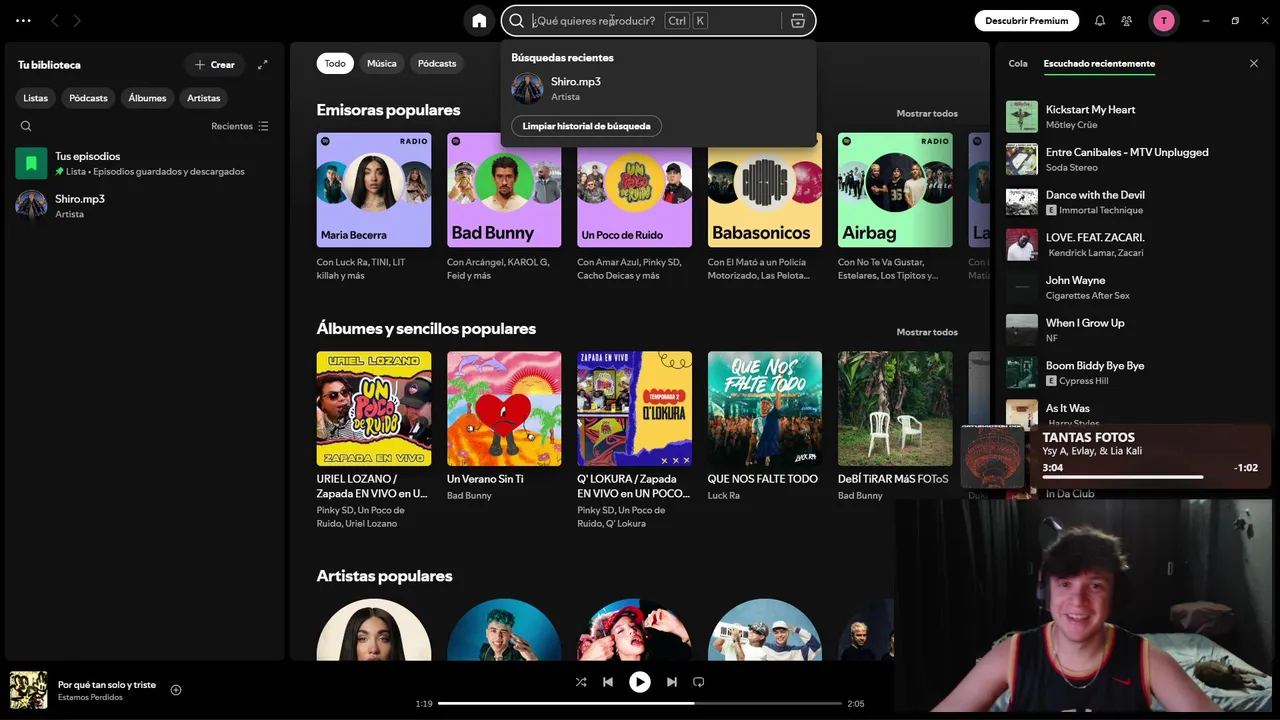The width and height of the screenshot is (1280, 720).
Task: Switch to Escuchado recientemente tab
Action: (1099, 64)
